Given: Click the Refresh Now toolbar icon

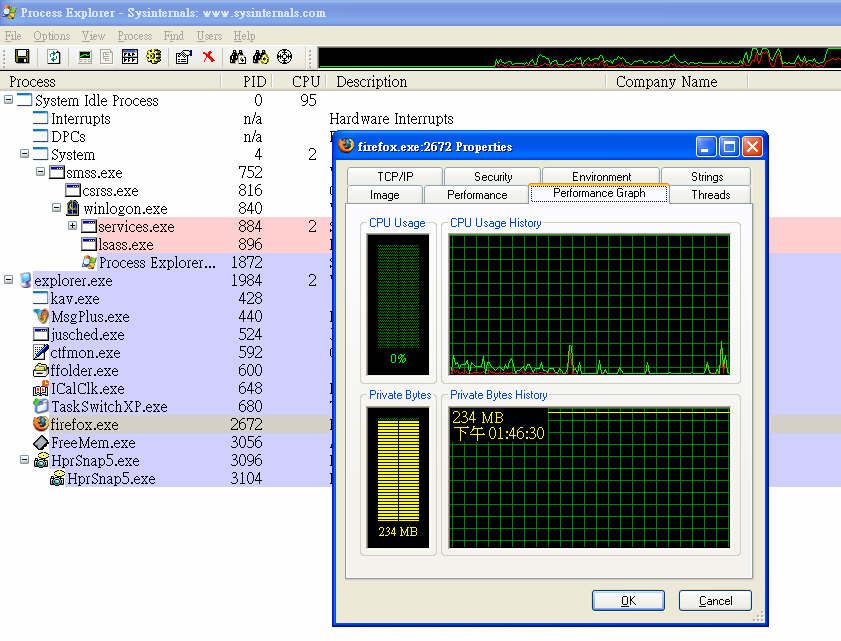Looking at the screenshot, I should pos(54,57).
